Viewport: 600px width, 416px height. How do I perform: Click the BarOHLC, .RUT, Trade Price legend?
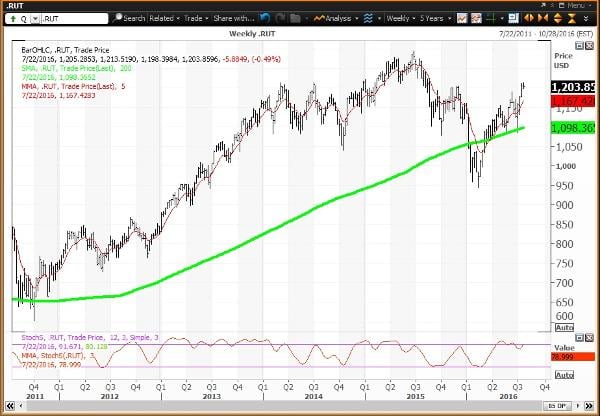(65, 50)
